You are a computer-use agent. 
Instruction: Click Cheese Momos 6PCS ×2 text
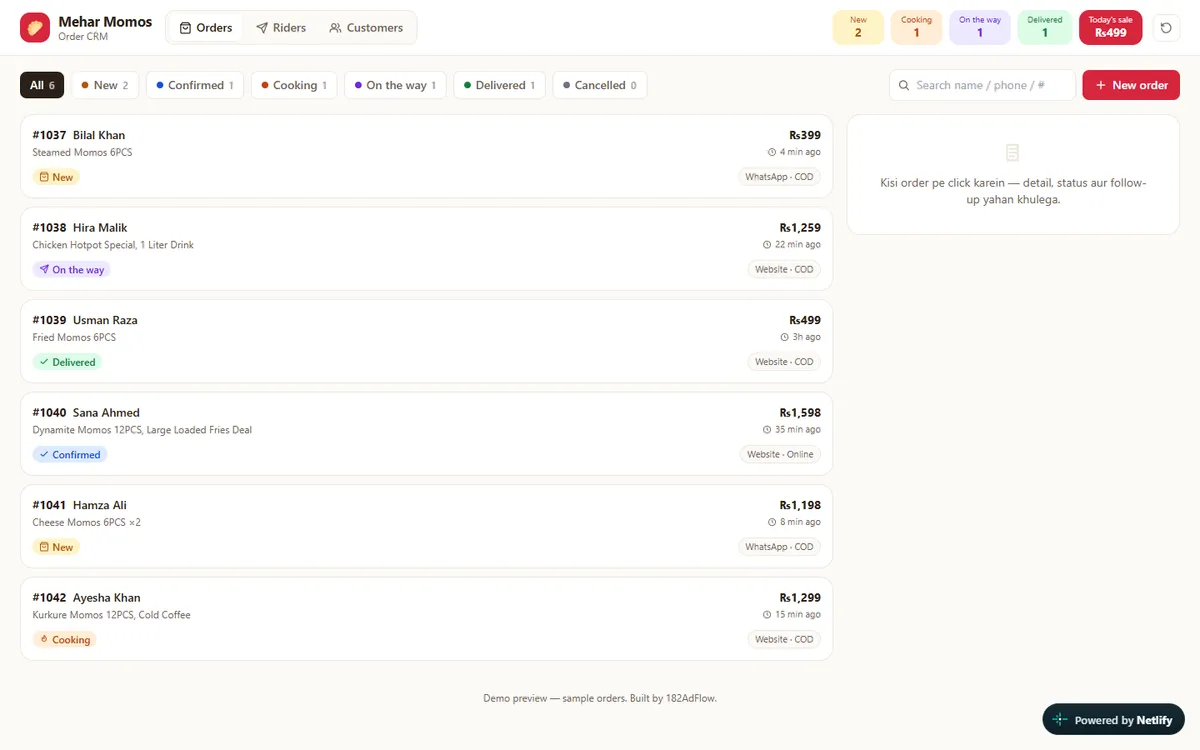point(86,523)
